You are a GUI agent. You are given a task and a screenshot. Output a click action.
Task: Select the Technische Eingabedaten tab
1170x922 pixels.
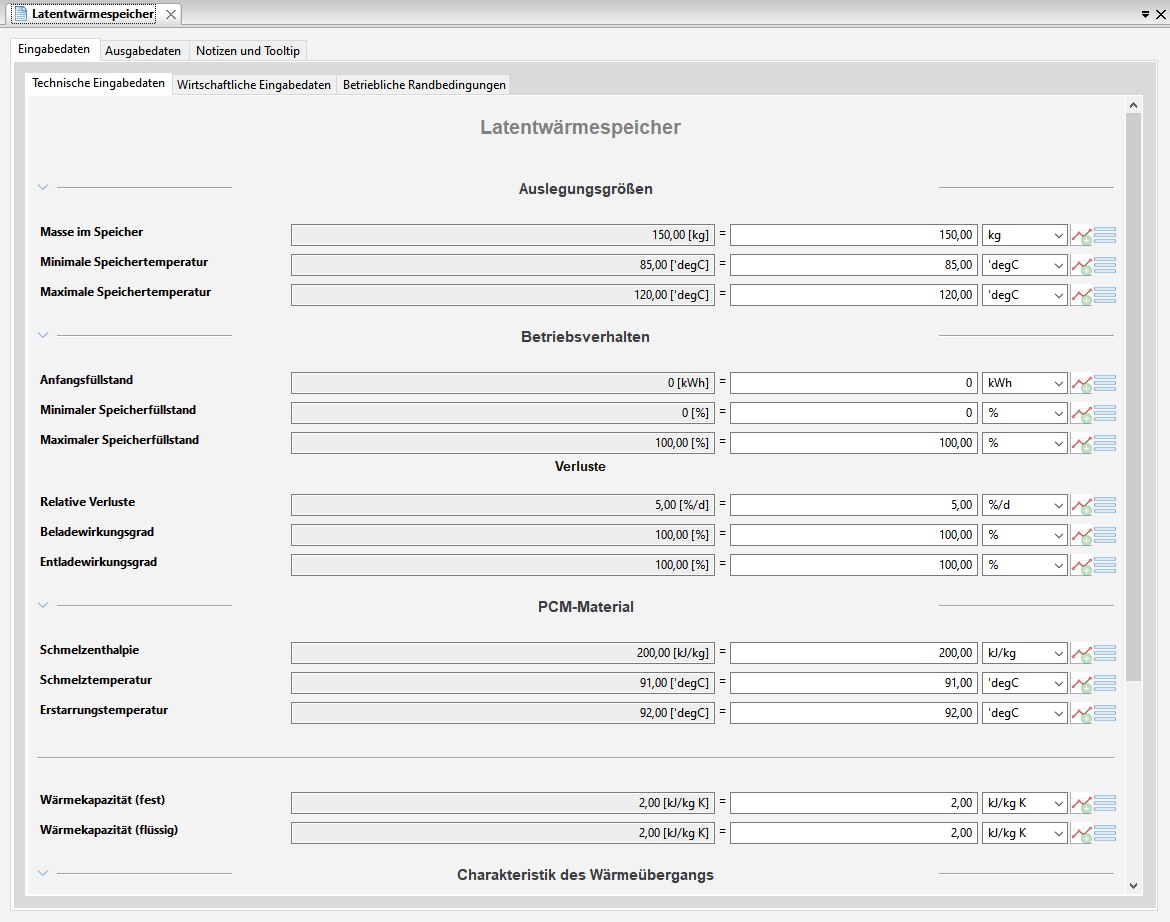point(98,84)
